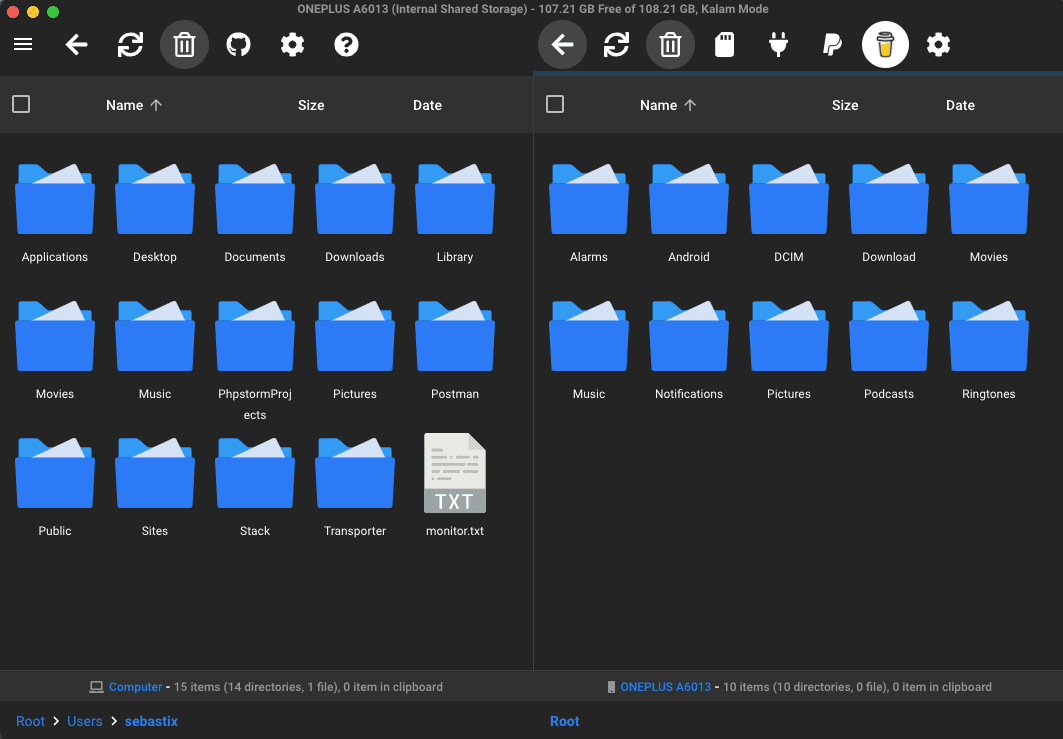Viewport: 1063px width, 739px height.
Task: Select the Movies folder on Computer
Action: 55,351
